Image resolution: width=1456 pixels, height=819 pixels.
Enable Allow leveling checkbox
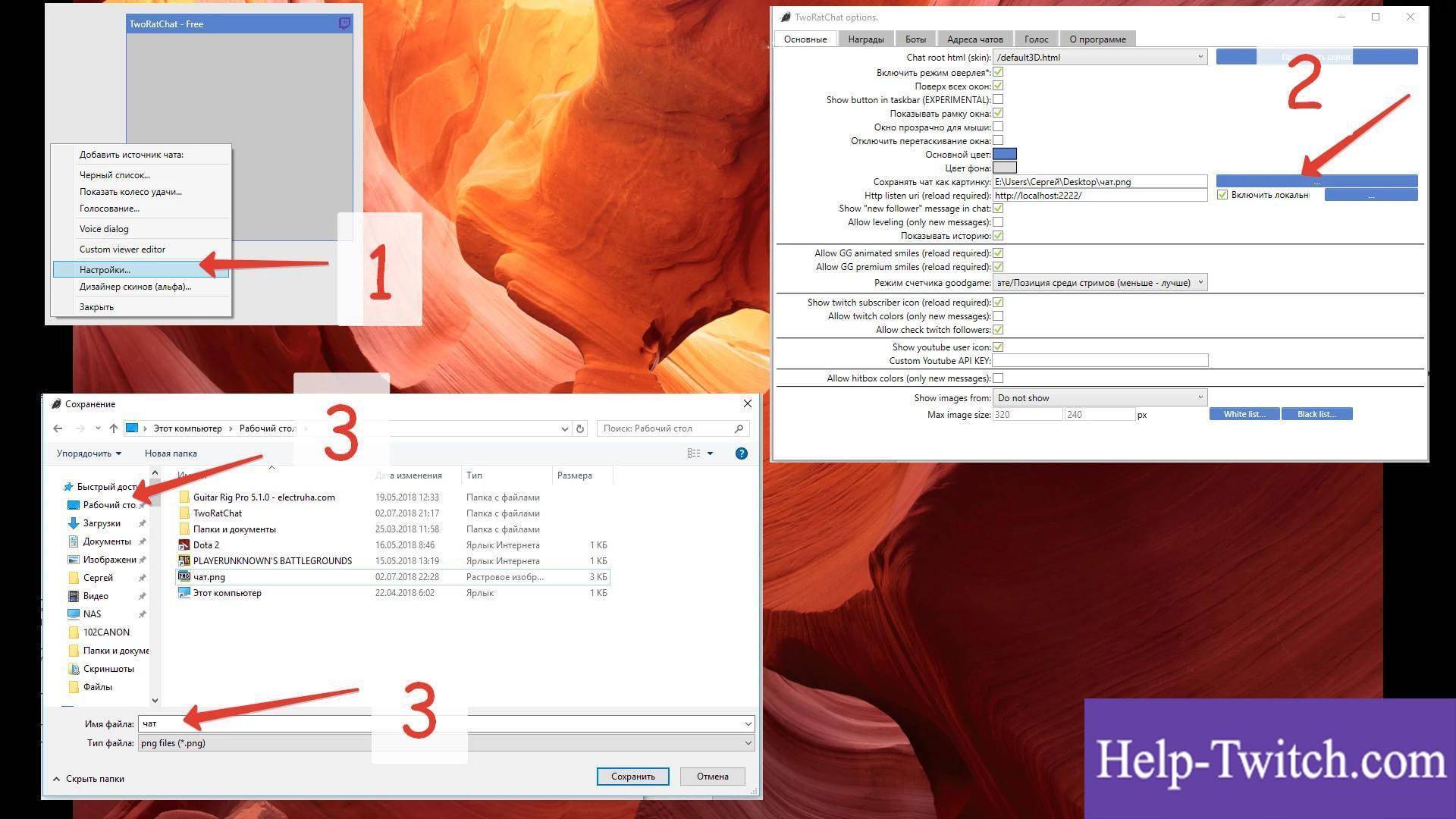998,222
